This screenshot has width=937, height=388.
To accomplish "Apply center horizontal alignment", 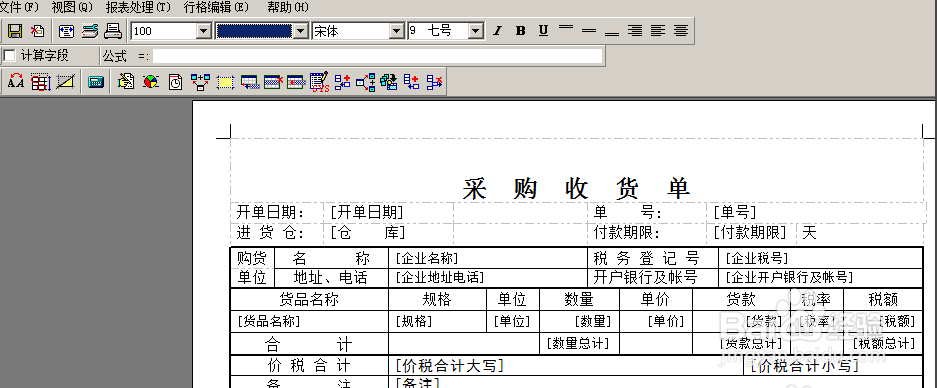I will pos(681,30).
